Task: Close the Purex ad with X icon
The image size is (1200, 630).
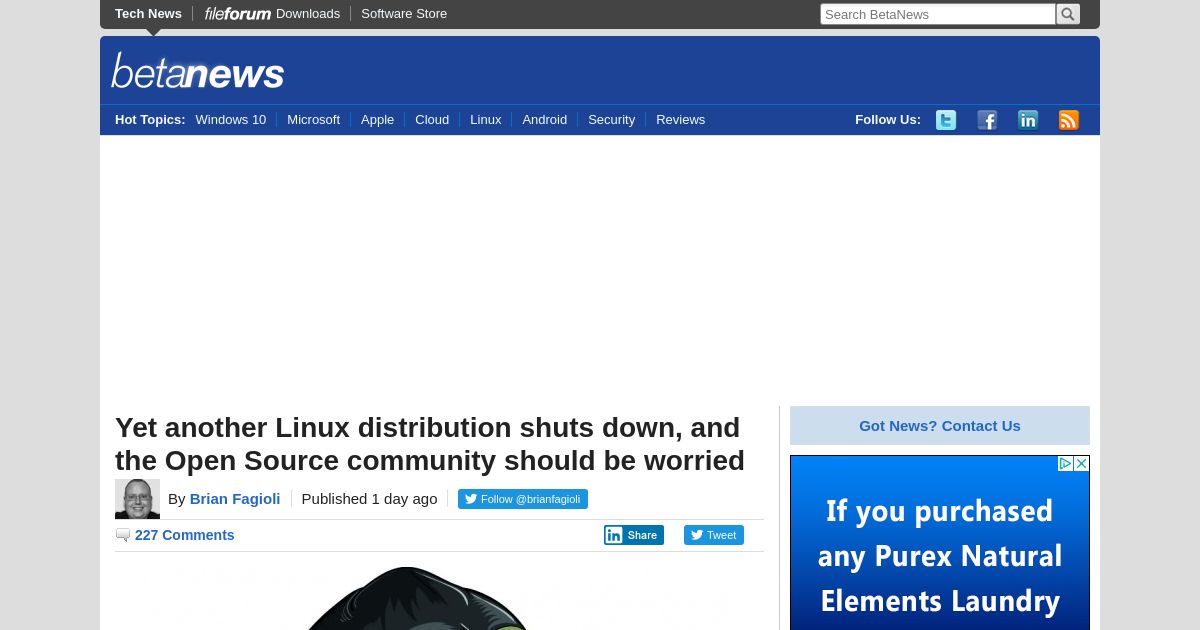Action: [x=1082, y=464]
